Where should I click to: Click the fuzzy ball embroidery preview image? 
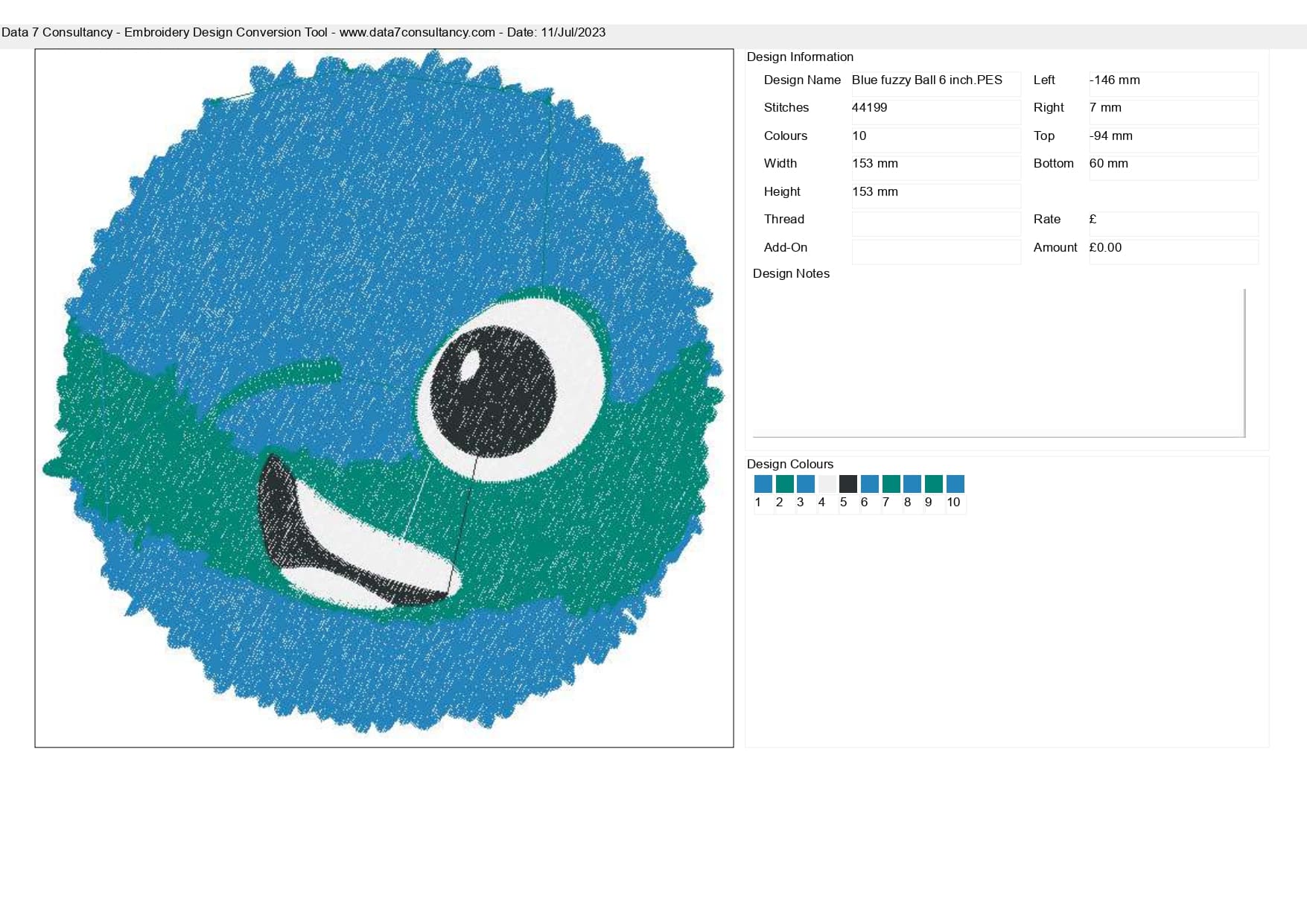(384, 398)
